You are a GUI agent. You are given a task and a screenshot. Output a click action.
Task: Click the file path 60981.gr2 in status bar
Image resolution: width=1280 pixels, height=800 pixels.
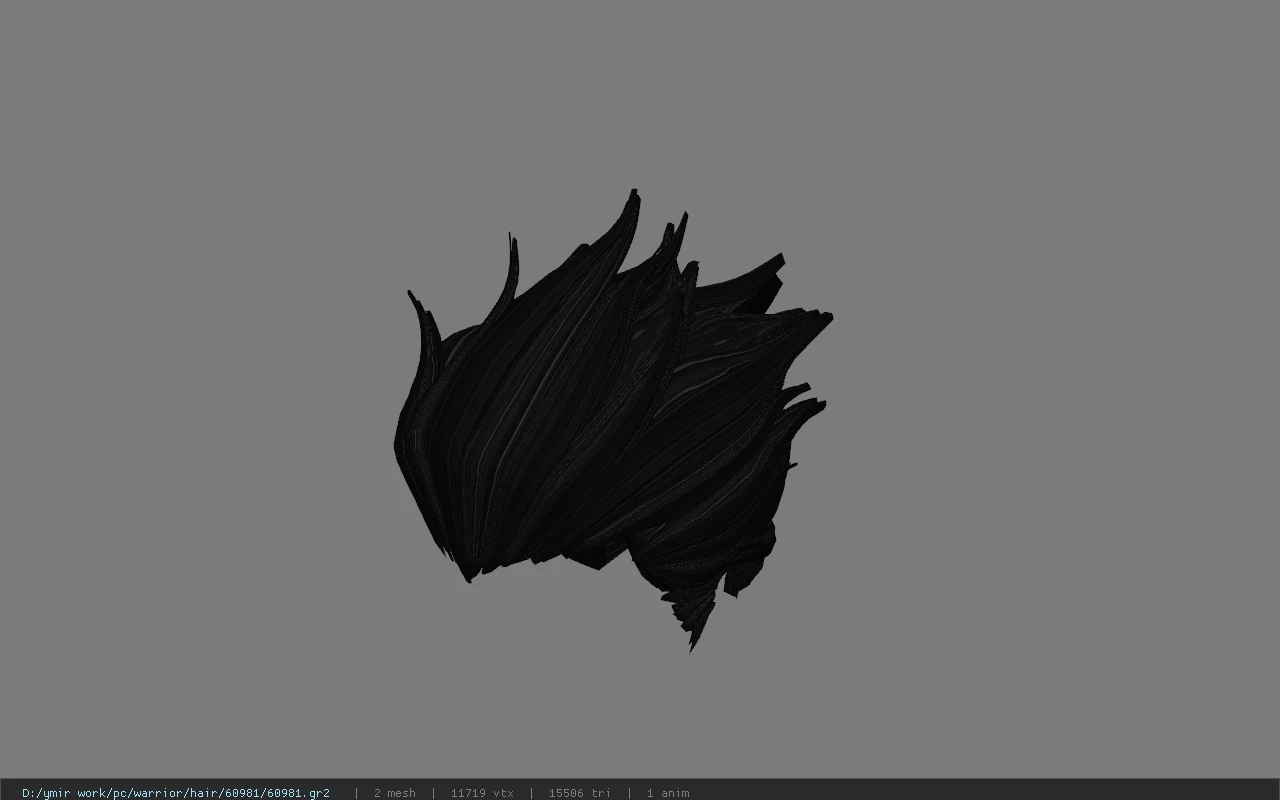pyautogui.click(x=176, y=793)
